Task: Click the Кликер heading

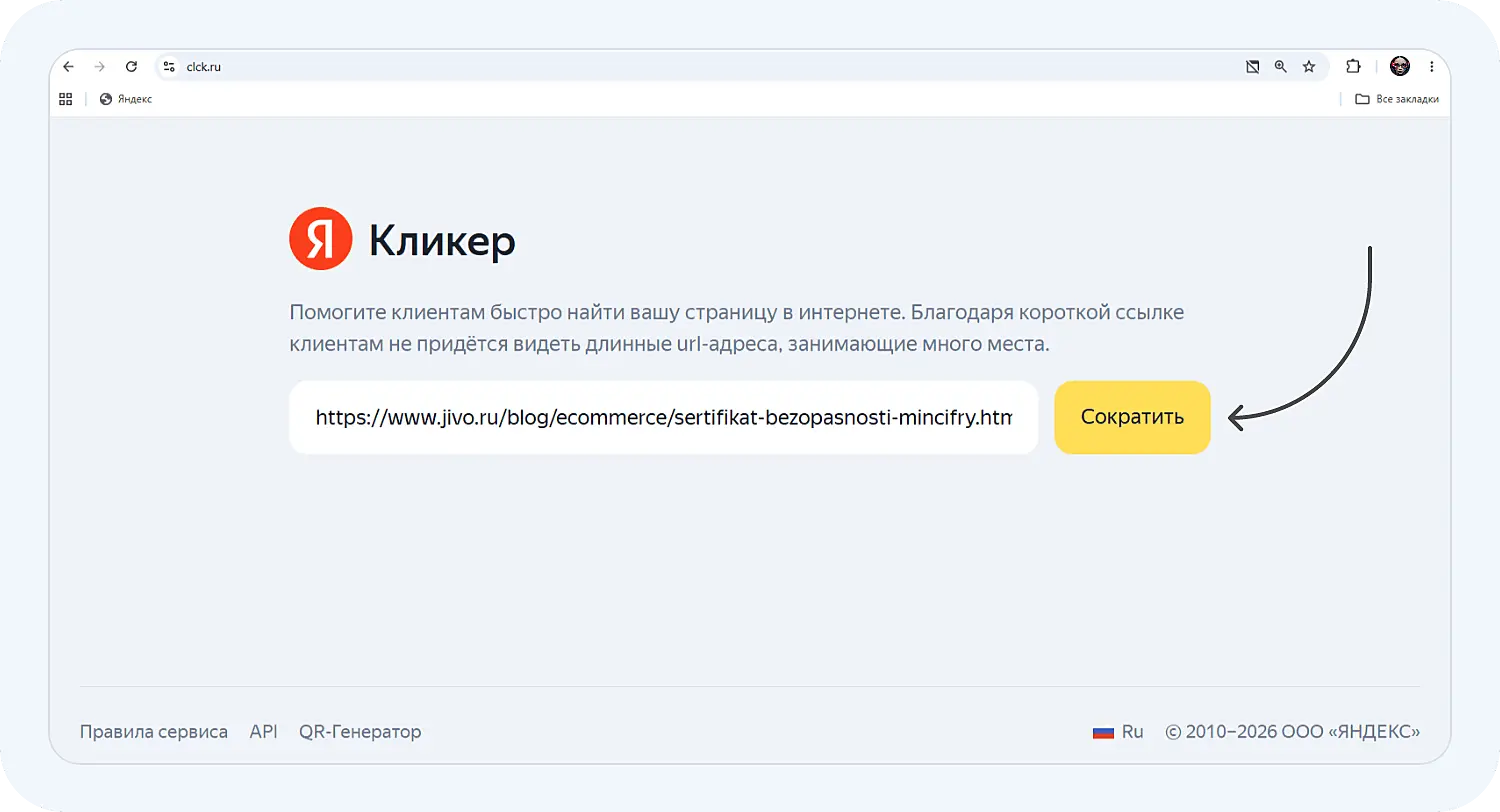Action: point(442,240)
